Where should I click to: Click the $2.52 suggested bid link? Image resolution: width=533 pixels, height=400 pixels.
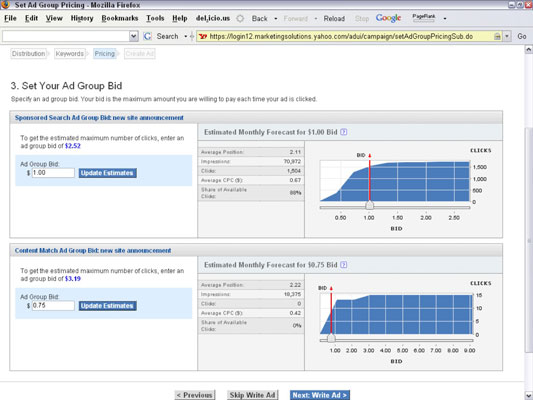[73, 146]
